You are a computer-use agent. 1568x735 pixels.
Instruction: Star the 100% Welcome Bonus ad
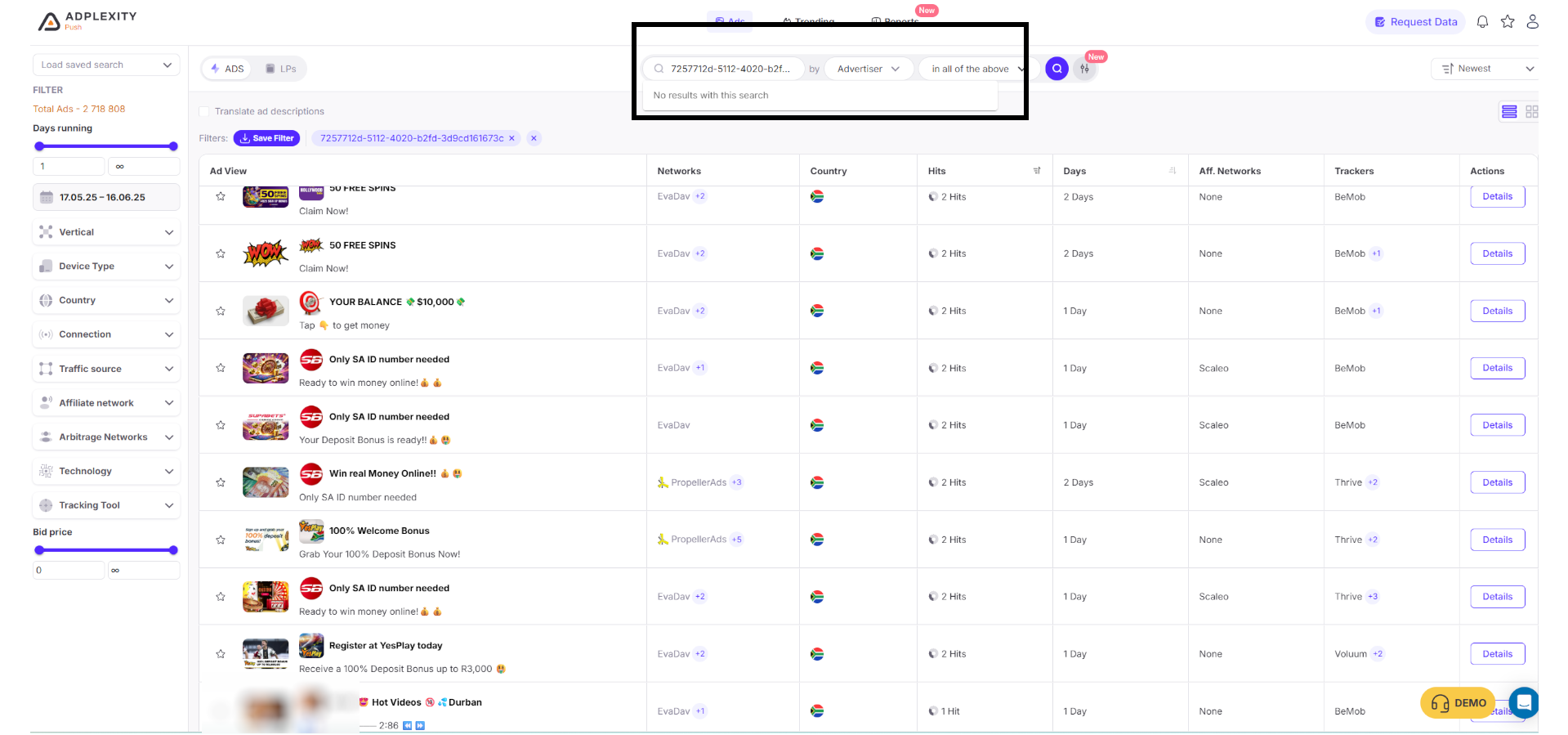221,540
